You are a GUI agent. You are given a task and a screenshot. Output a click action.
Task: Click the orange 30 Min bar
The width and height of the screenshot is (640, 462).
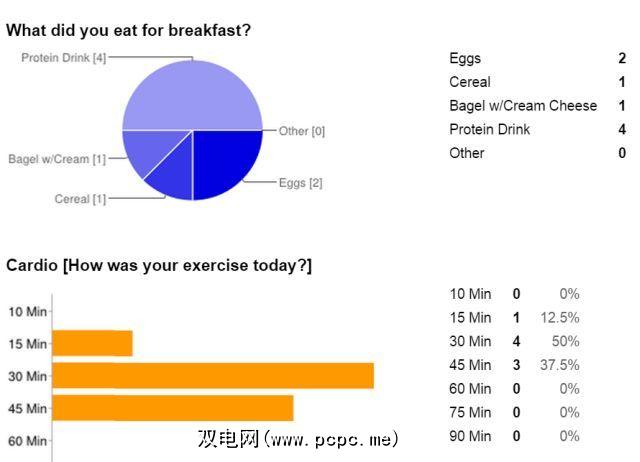[212, 376]
